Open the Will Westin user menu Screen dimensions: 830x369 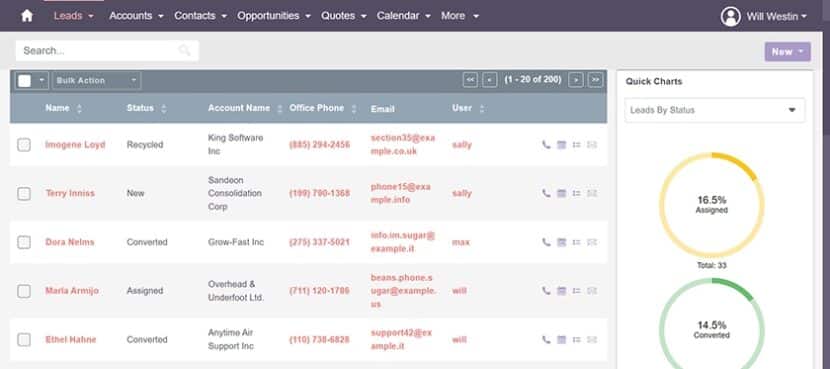pos(764,16)
